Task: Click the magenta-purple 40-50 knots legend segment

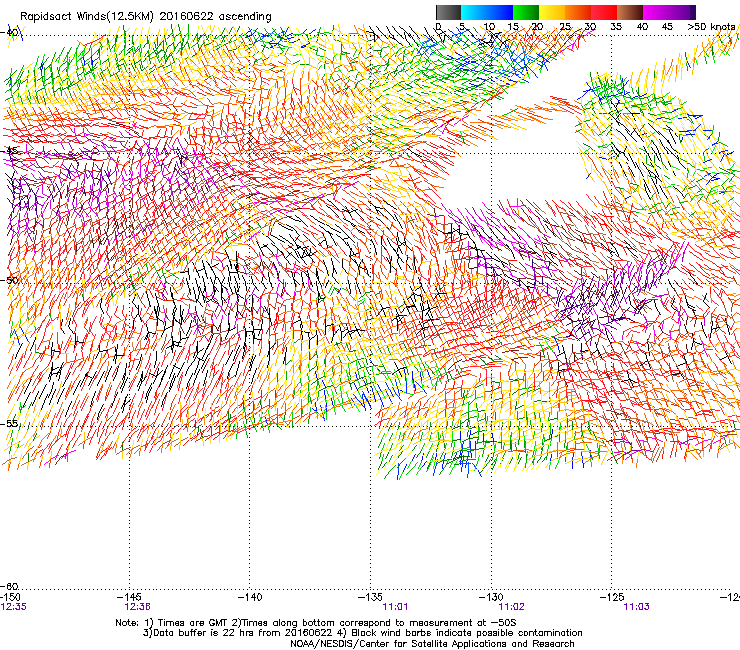Action: [669, 12]
